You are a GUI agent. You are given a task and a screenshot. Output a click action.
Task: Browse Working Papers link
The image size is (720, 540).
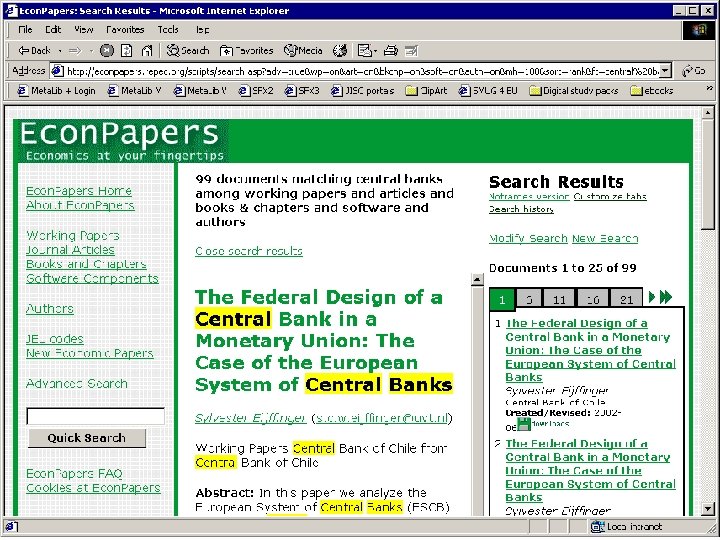pos(73,236)
